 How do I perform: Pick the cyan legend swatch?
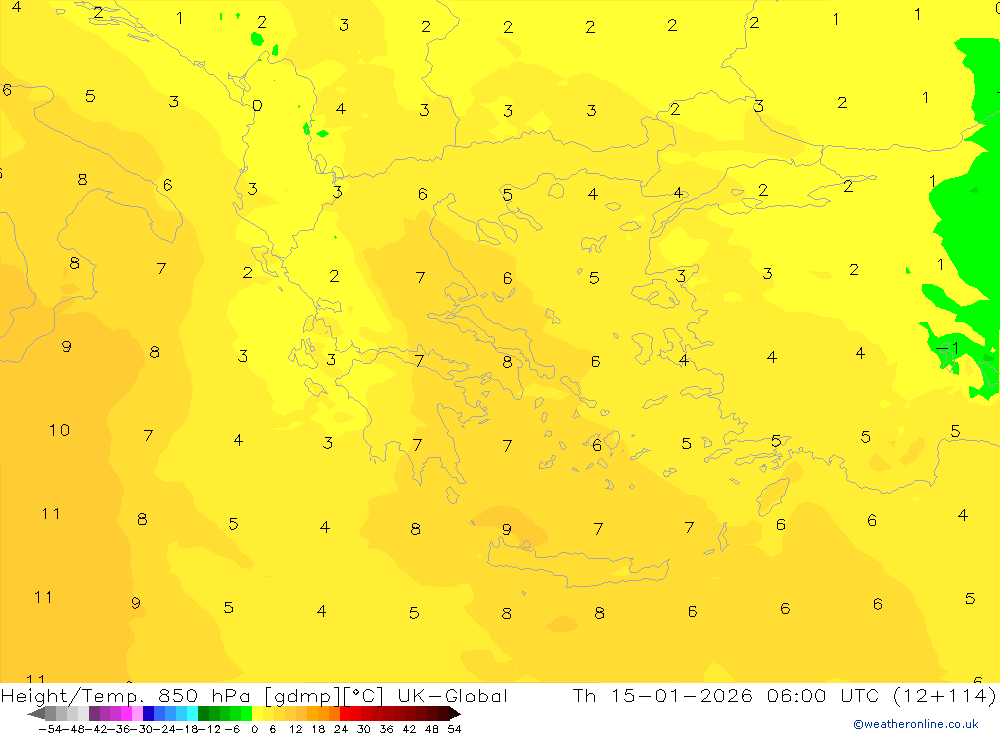[192, 714]
